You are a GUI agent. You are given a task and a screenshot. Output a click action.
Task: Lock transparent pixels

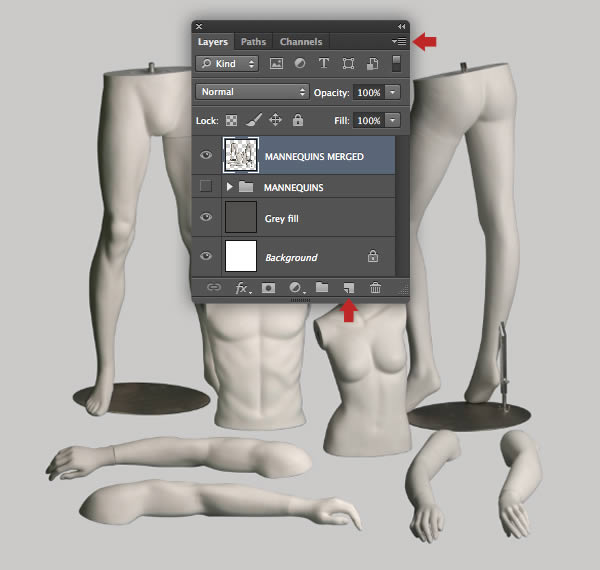pos(231,121)
